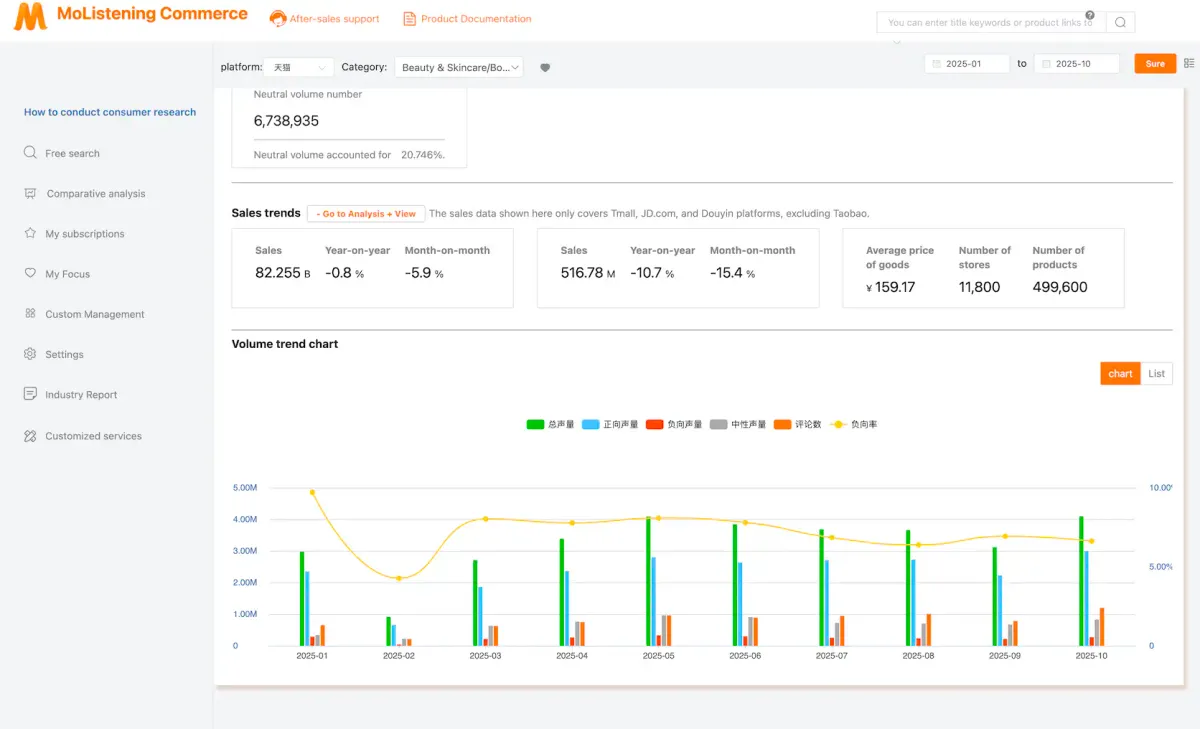The width and height of the screenshot is (1200, 729).
Task: Select the Comparative analysis icon
Action: pos(30,193)
